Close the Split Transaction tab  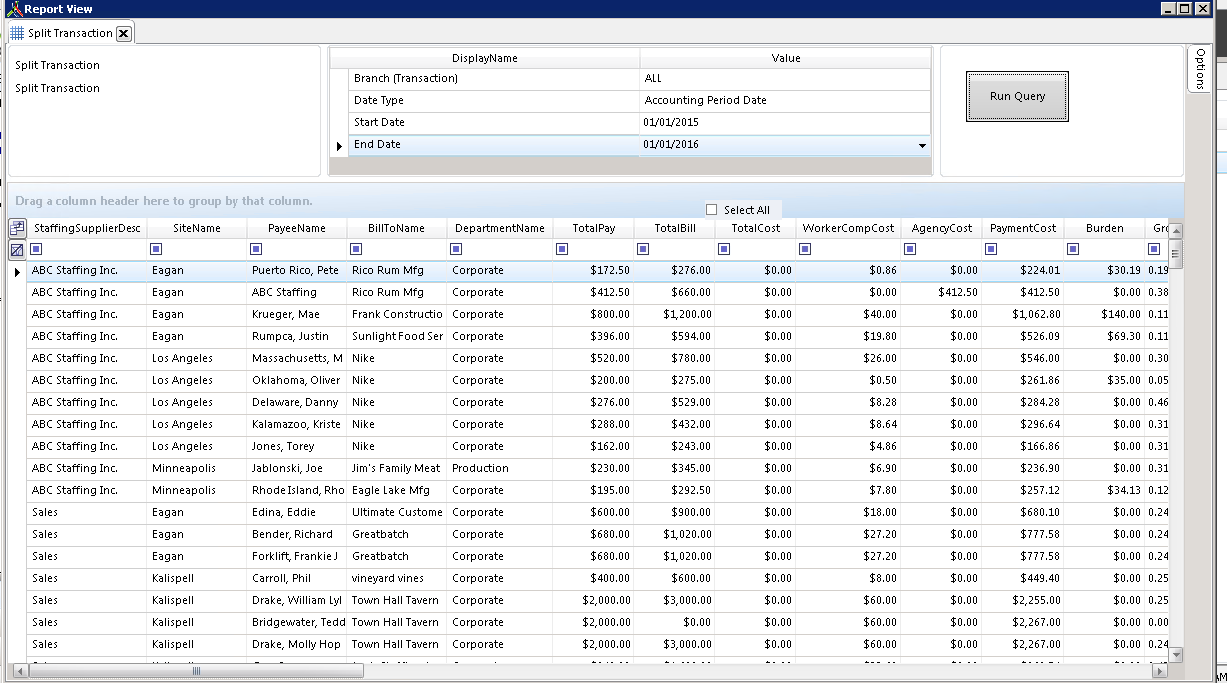[123, 33]
